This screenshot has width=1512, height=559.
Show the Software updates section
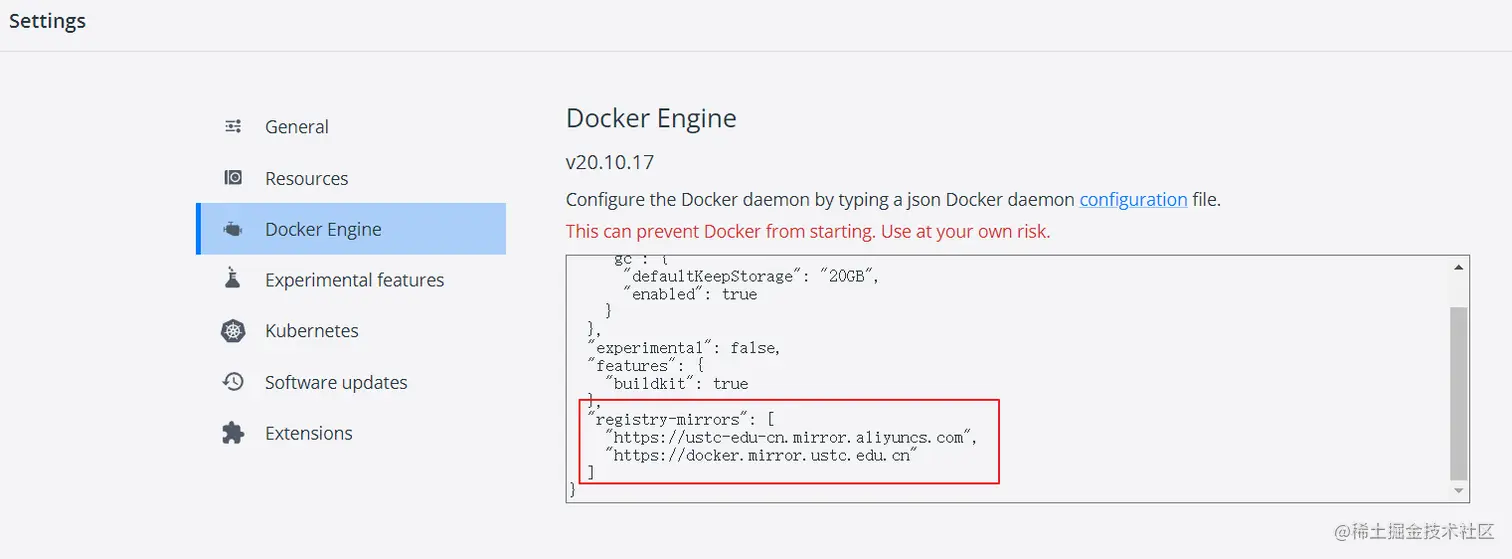tap(336, 382)
